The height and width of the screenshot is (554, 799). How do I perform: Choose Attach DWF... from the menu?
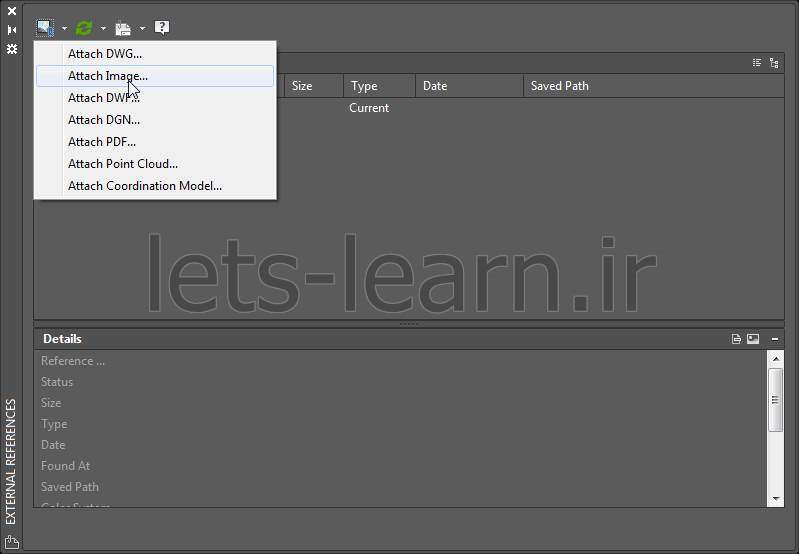[155, 97]
